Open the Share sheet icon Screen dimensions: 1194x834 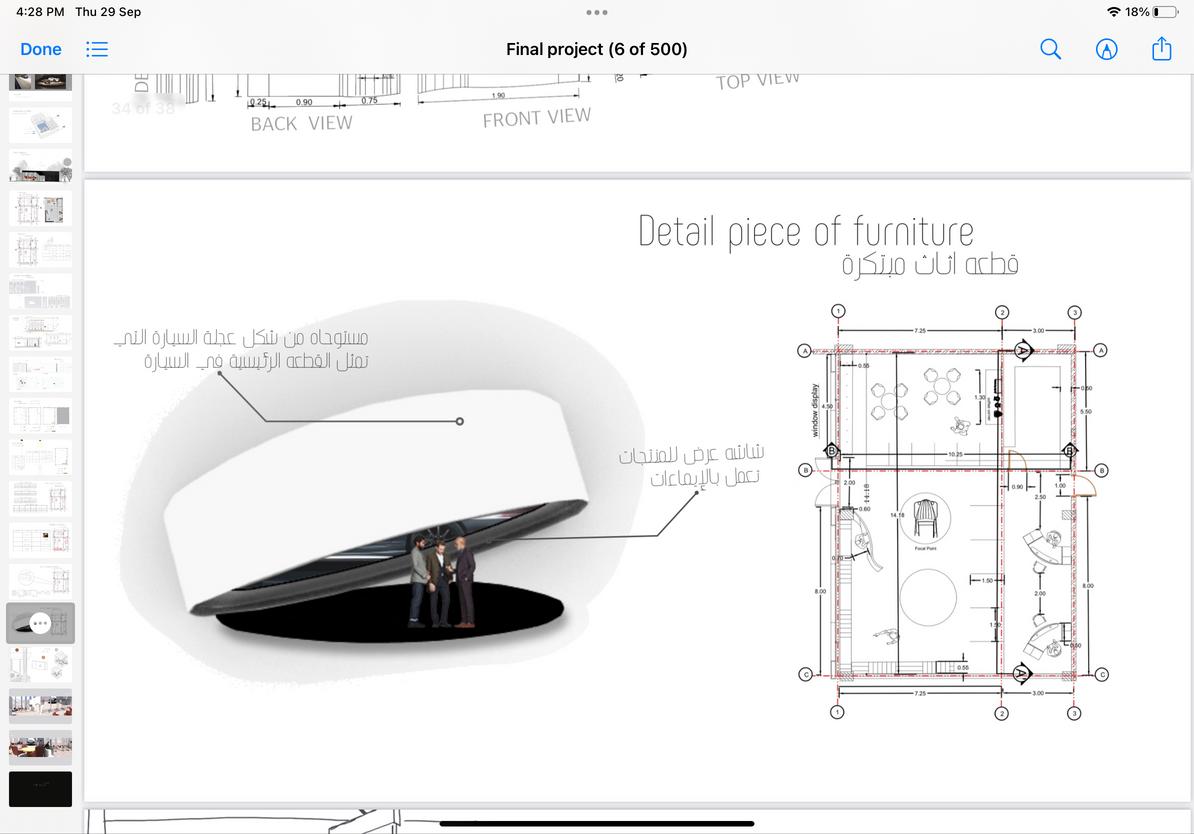[1161, 49]
